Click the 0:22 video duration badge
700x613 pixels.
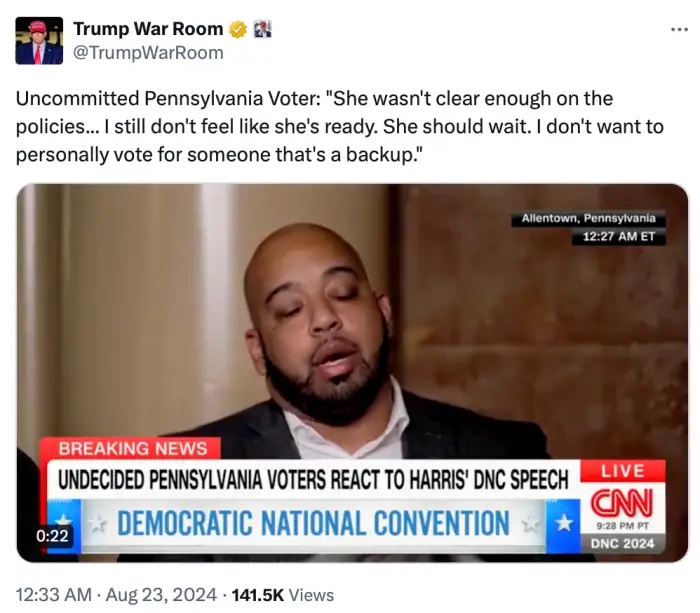coord(52,535)
